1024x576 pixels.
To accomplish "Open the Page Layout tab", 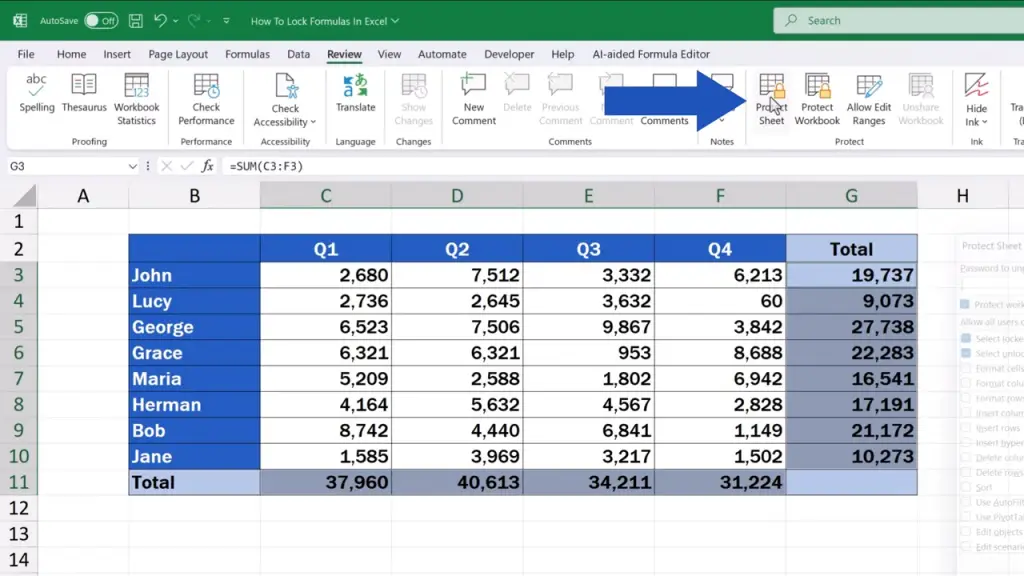I will pyautogui.click(x=178, y=54).
